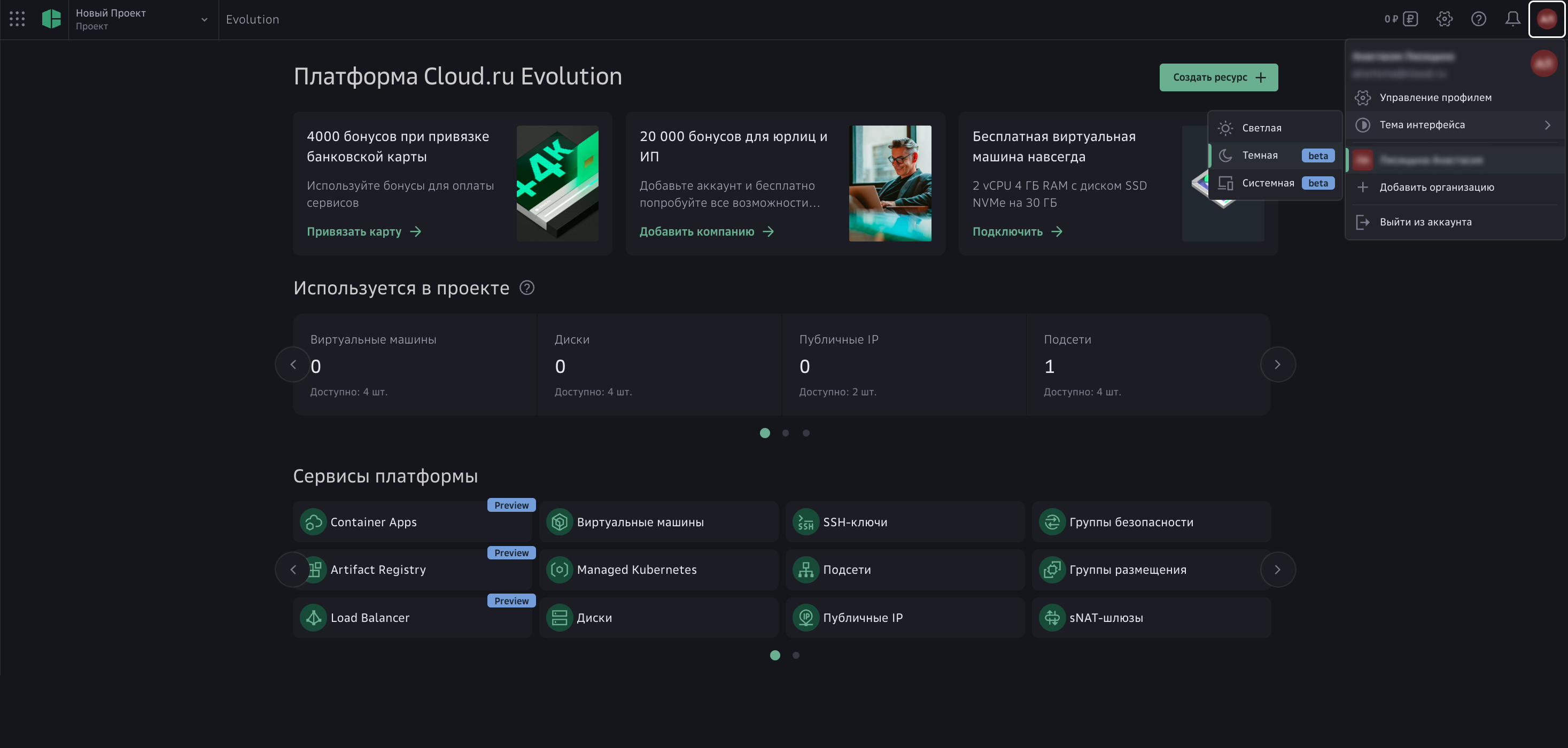Go to next usage stats slide
Viewport: 1568px width, 748px height.
point(1278,364)
